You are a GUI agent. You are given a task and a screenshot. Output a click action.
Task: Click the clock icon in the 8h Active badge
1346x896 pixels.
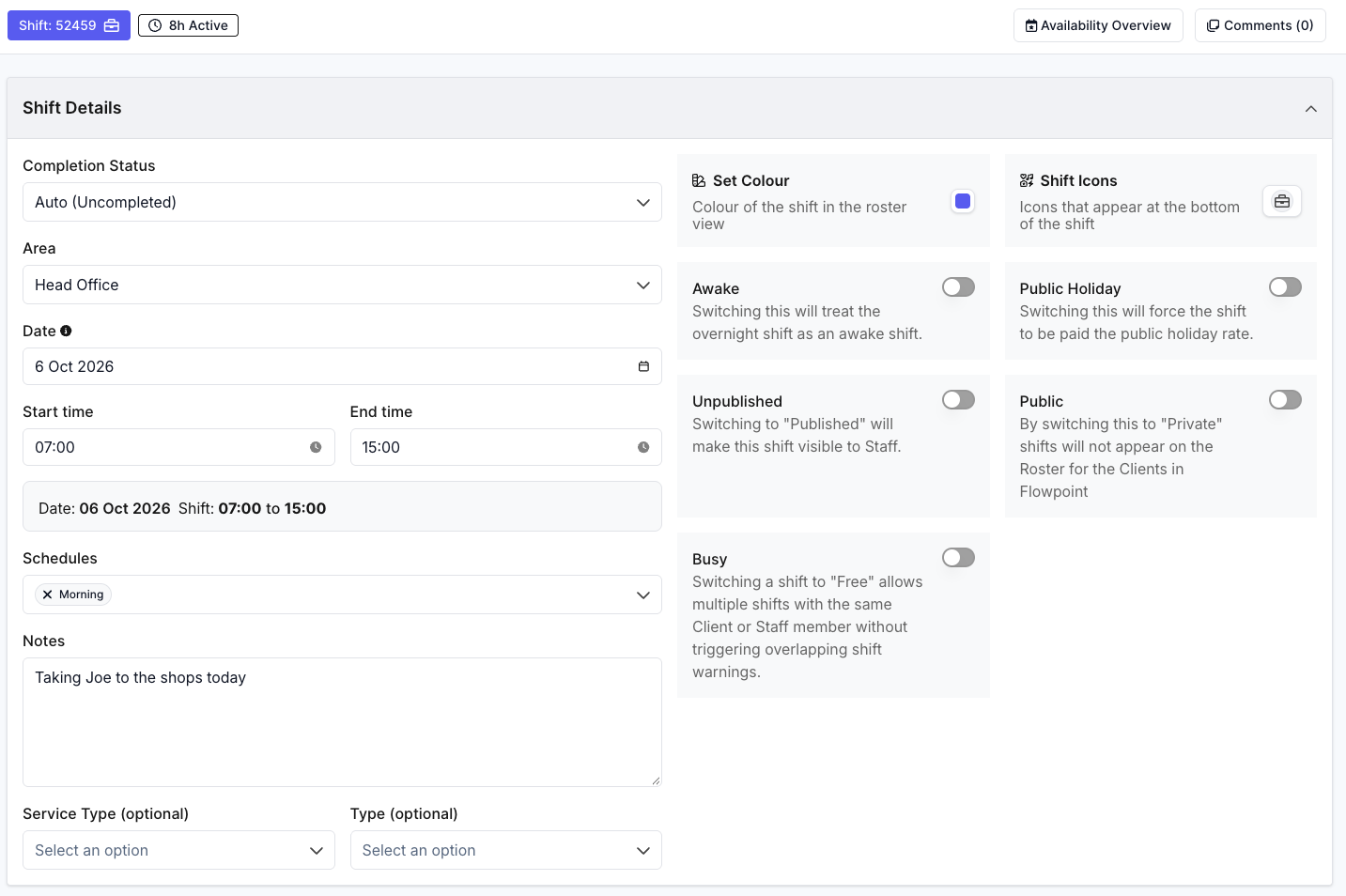point(155,25)
